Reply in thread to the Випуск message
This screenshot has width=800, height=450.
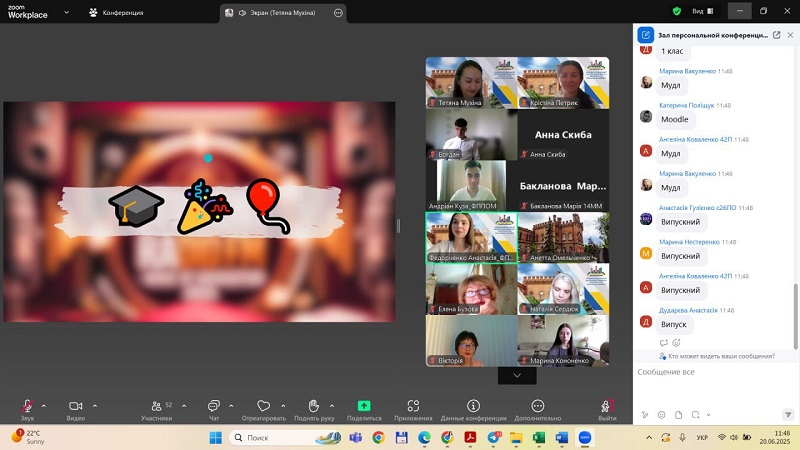(x=663, y=343)
